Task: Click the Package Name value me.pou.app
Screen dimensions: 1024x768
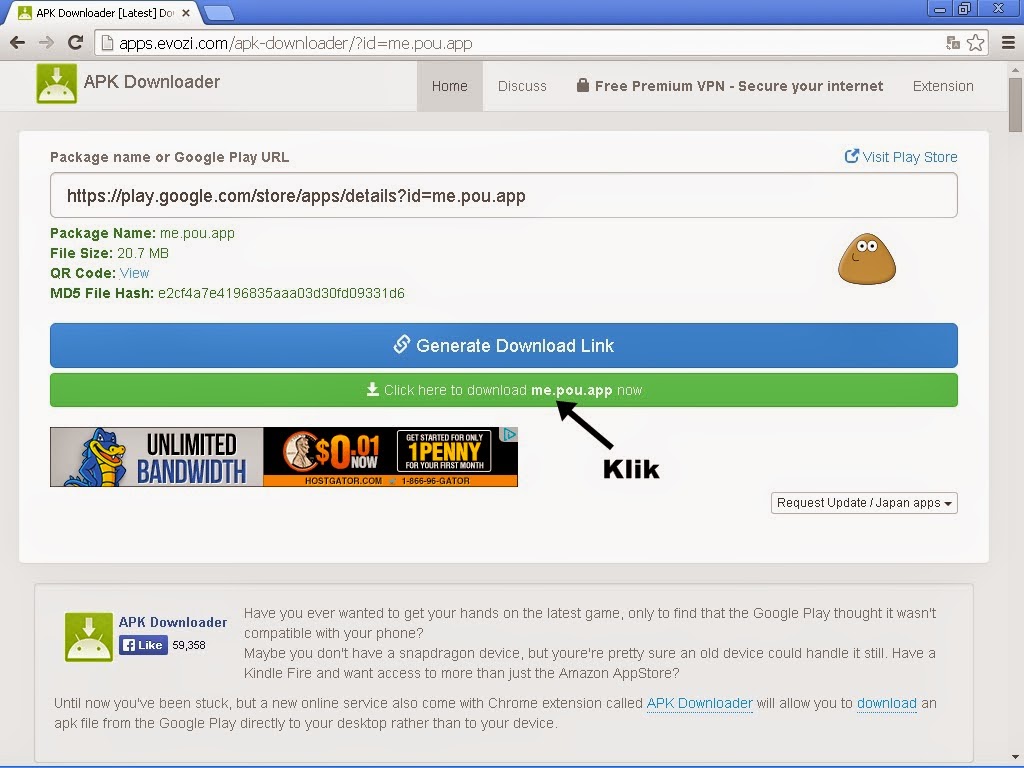Action: [x=197, y=233]
